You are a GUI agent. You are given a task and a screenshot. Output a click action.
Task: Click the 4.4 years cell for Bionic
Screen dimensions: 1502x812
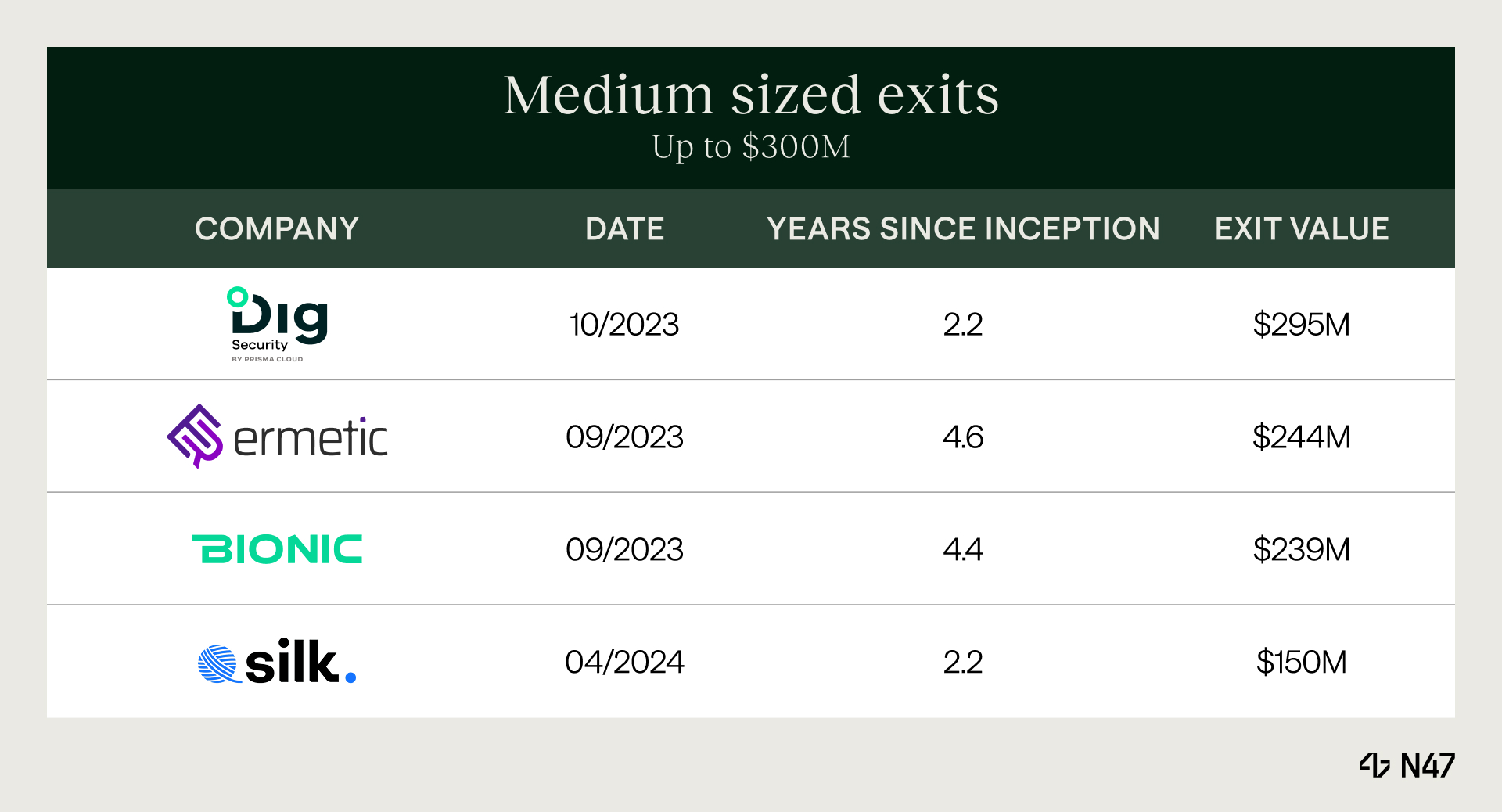pos(963,549)
